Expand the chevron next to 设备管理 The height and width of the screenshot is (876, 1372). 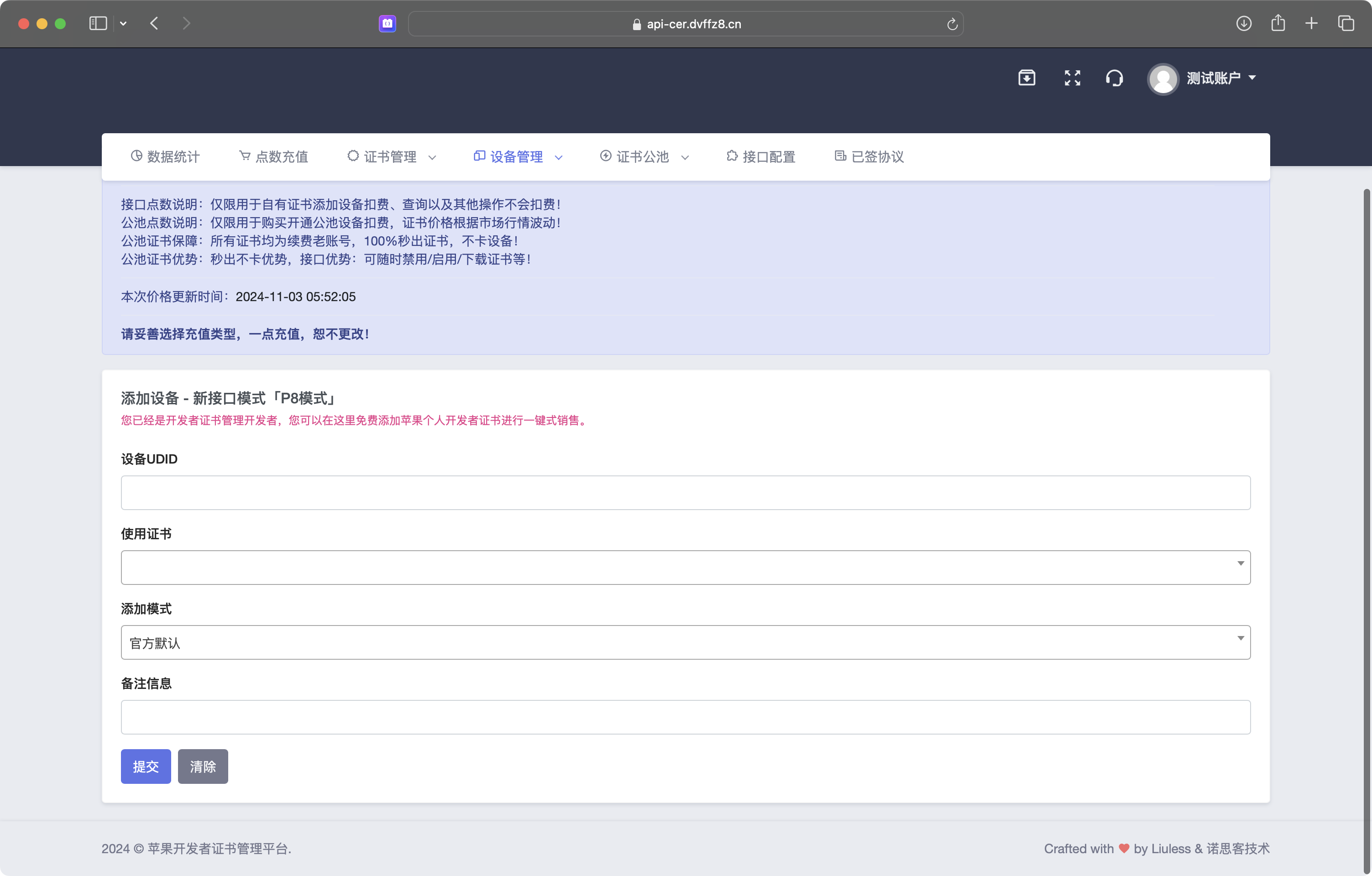tap(559, 158)
